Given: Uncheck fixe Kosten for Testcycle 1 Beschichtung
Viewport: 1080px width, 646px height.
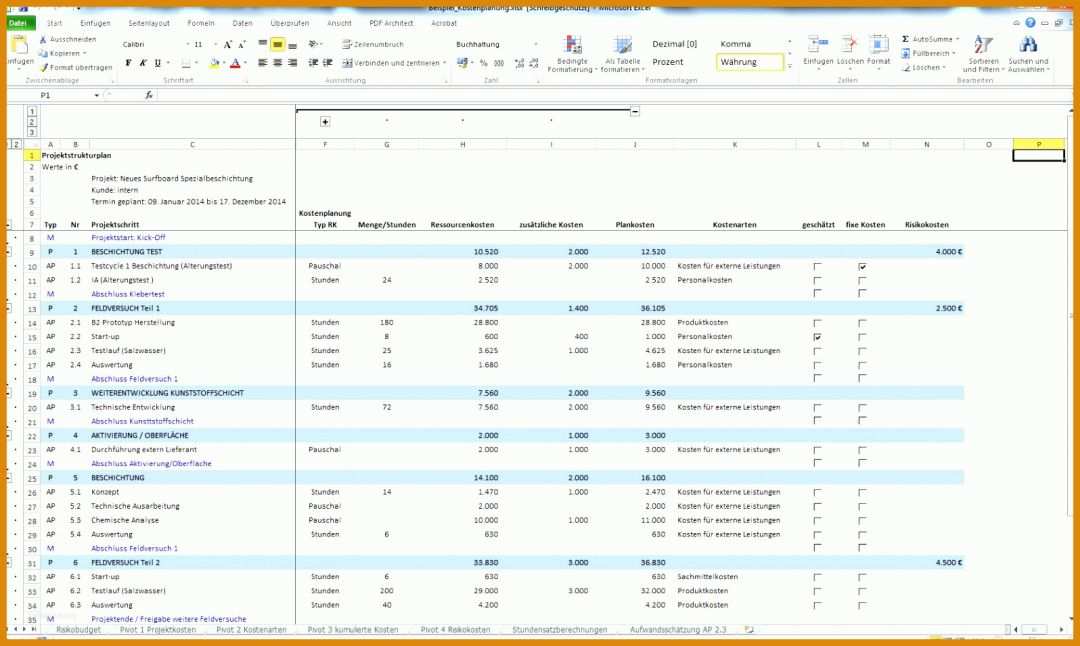Looking at the screenshot, I should 862,267.
